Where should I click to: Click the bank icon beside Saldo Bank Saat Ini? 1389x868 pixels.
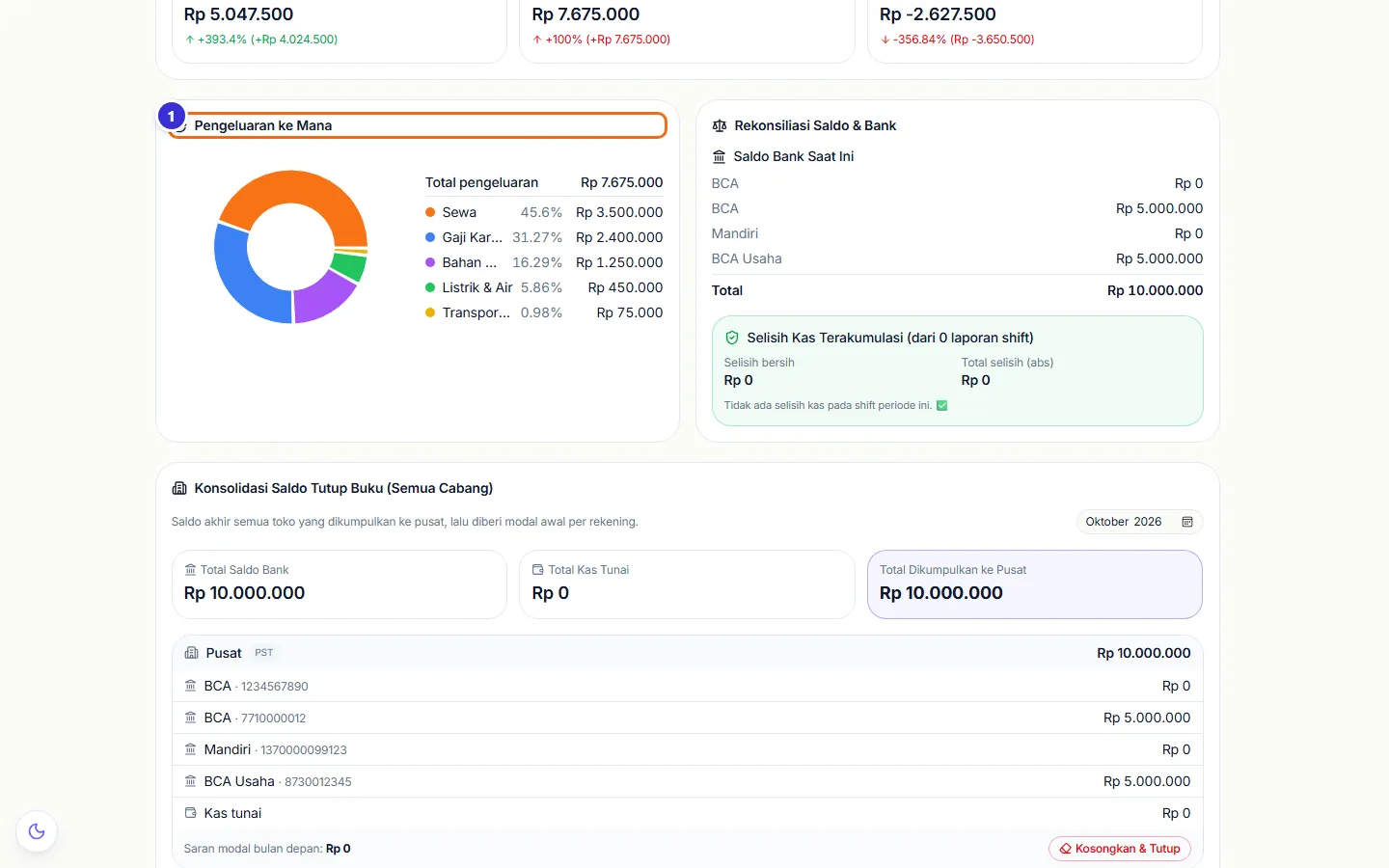pos(719,156)
